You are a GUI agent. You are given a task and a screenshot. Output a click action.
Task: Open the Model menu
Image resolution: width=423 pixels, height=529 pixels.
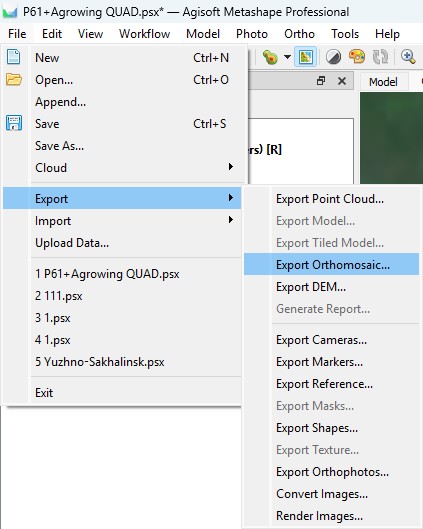(x=203, y=34)
